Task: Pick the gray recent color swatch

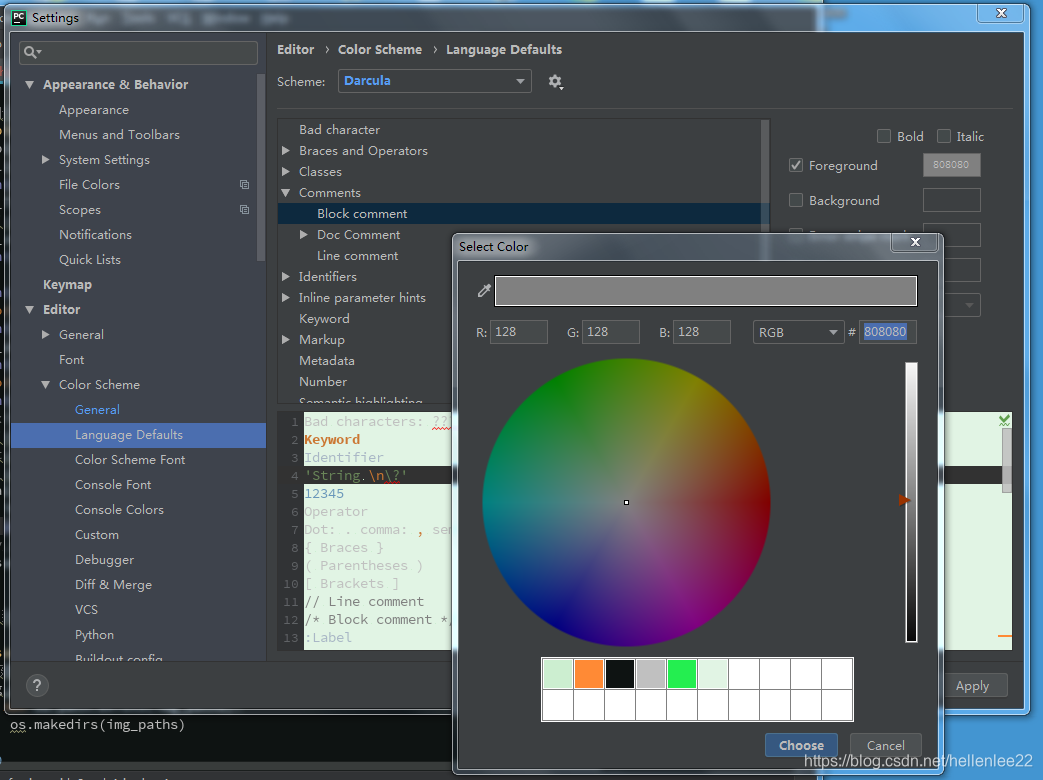Action: tap(651, 674)
